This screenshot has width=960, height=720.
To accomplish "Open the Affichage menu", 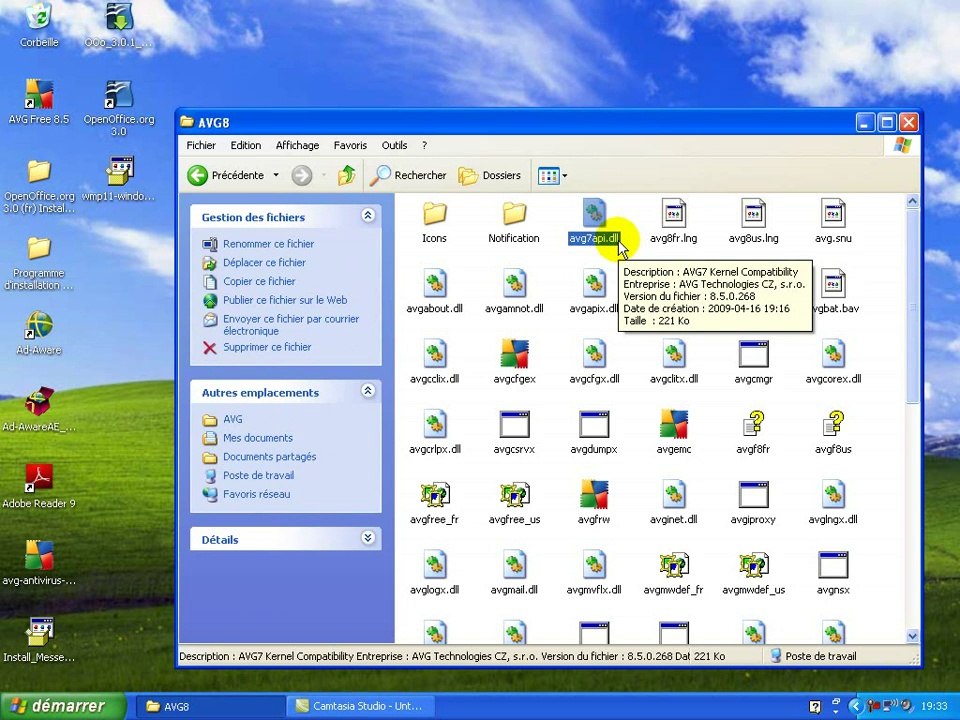I will (297, 145).
